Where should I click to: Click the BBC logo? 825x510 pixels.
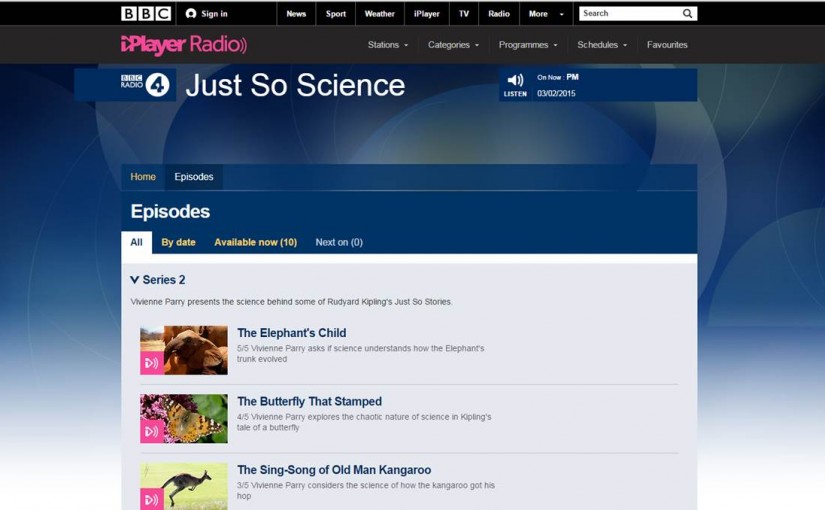pos(146,14)
